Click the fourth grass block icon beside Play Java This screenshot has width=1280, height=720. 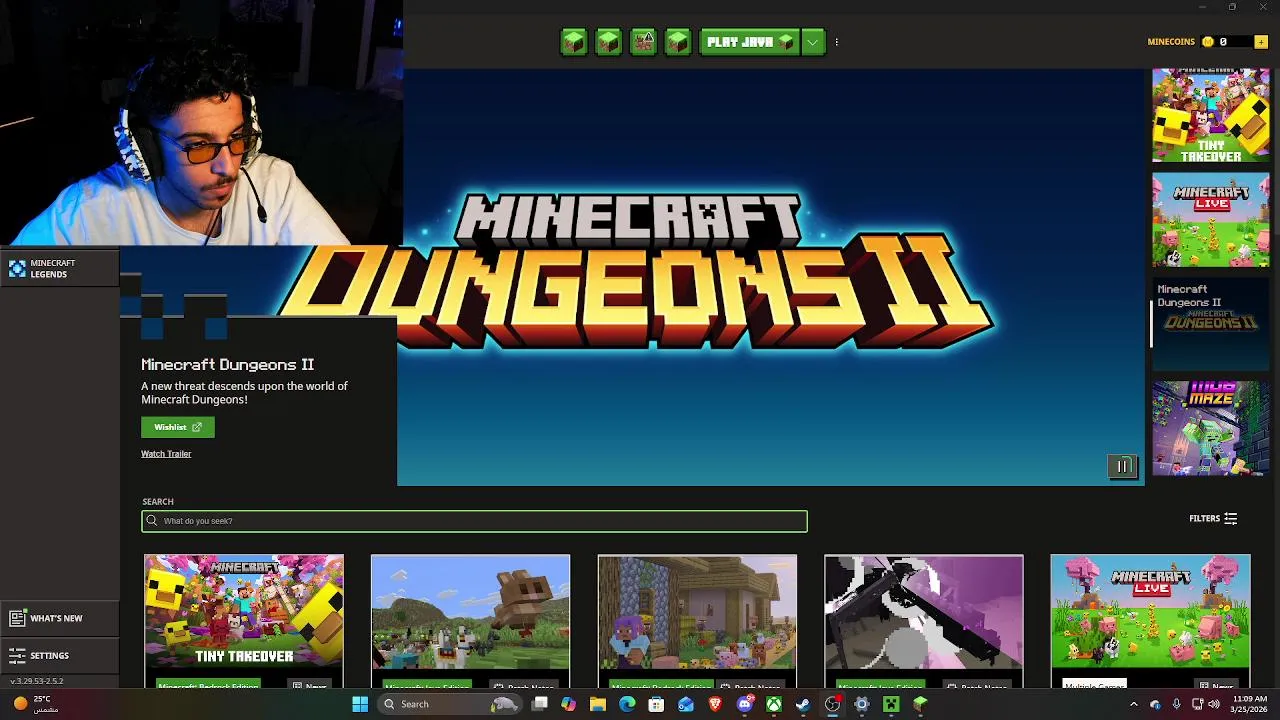678,42
